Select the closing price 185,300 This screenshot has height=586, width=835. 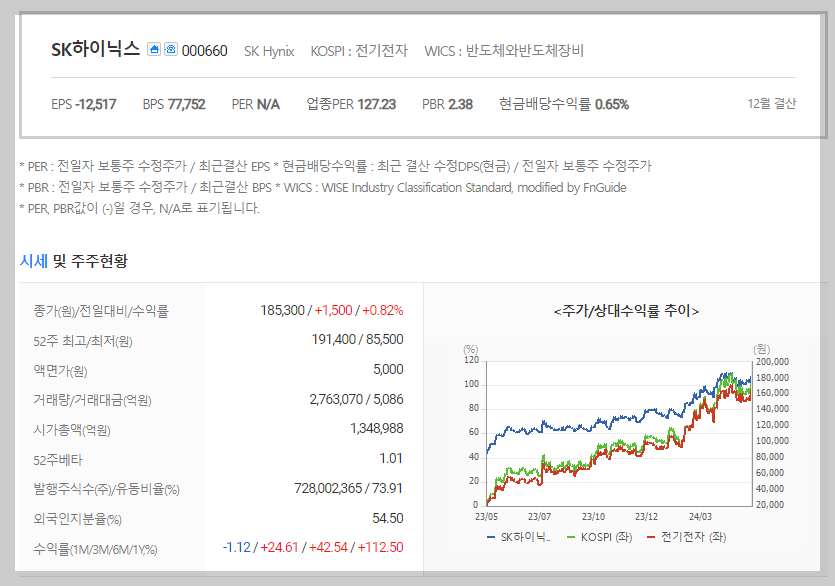(282, 311)
